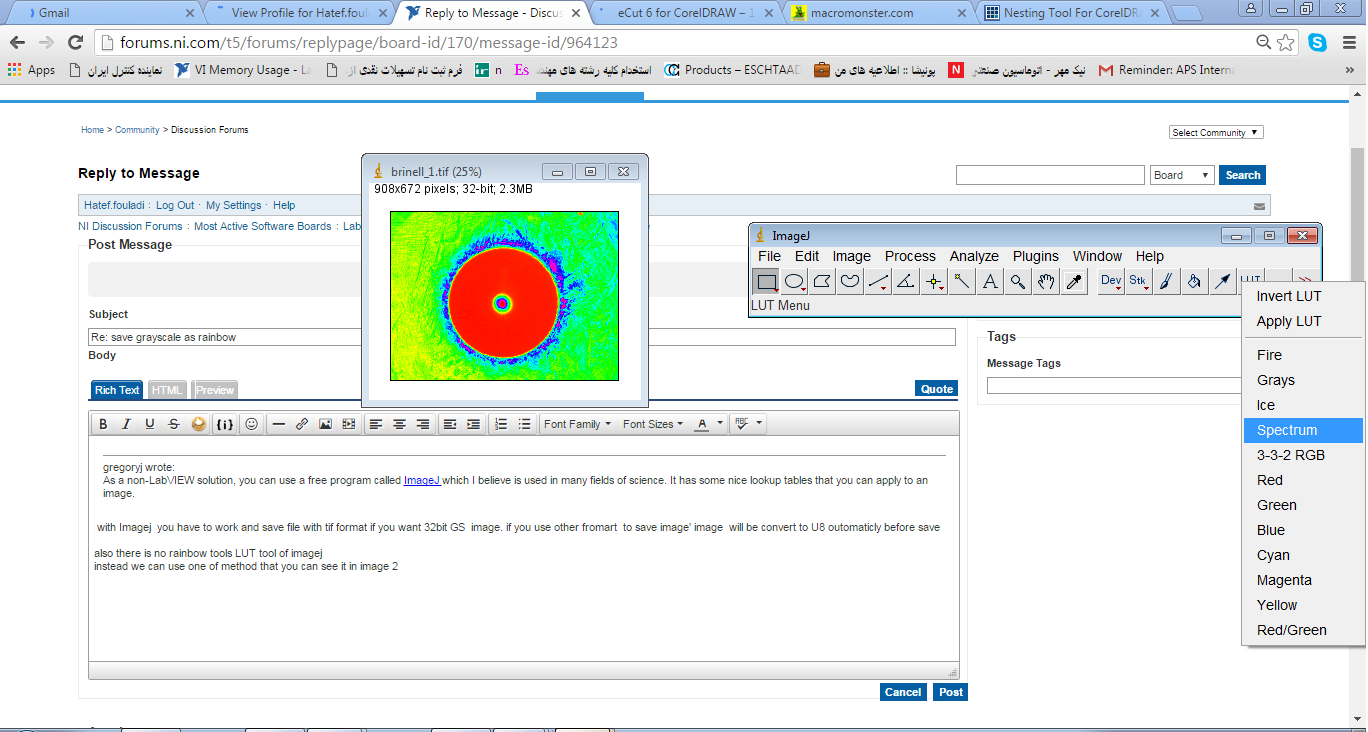
Task: Align the body text left
Action: (376, 424)
